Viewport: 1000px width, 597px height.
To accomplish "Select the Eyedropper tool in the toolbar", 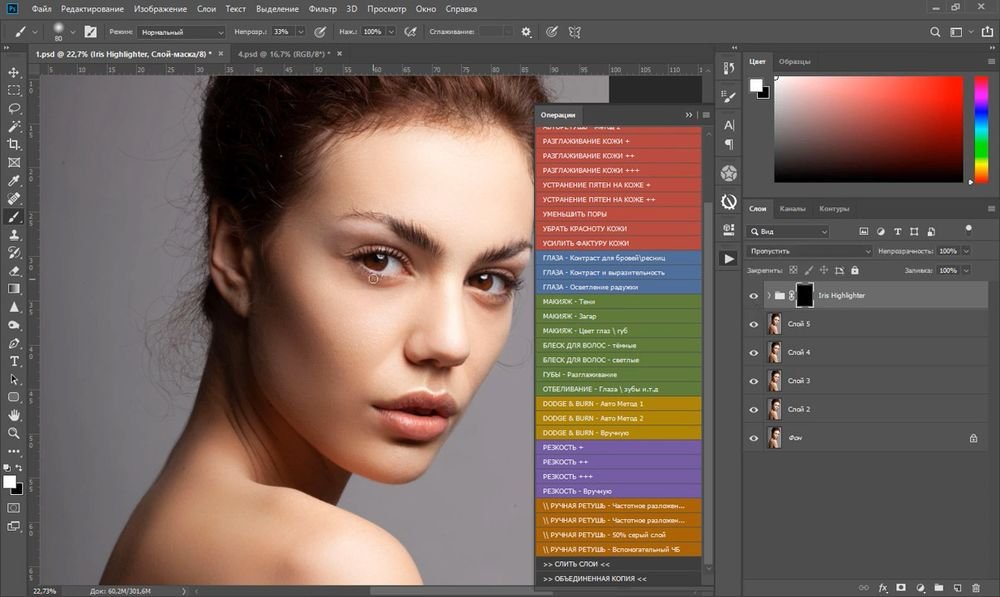I will pyautogui.click(x=14, y=180).
